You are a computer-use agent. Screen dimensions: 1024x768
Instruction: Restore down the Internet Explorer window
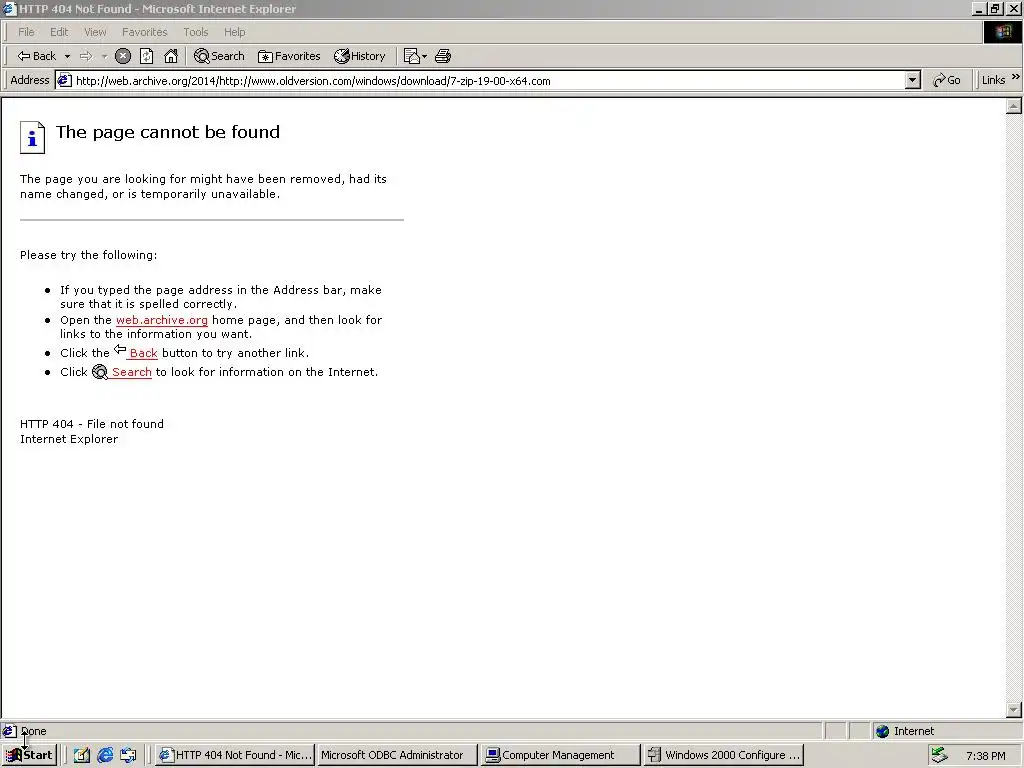pyautogui.click(x=995, y=9)
